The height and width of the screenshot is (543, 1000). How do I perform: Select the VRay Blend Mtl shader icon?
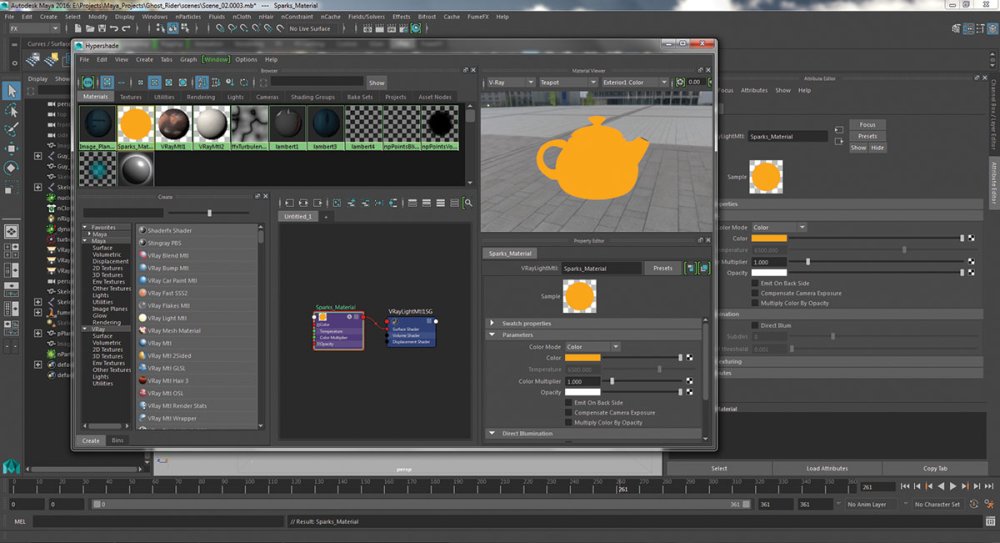coord(143,255)
